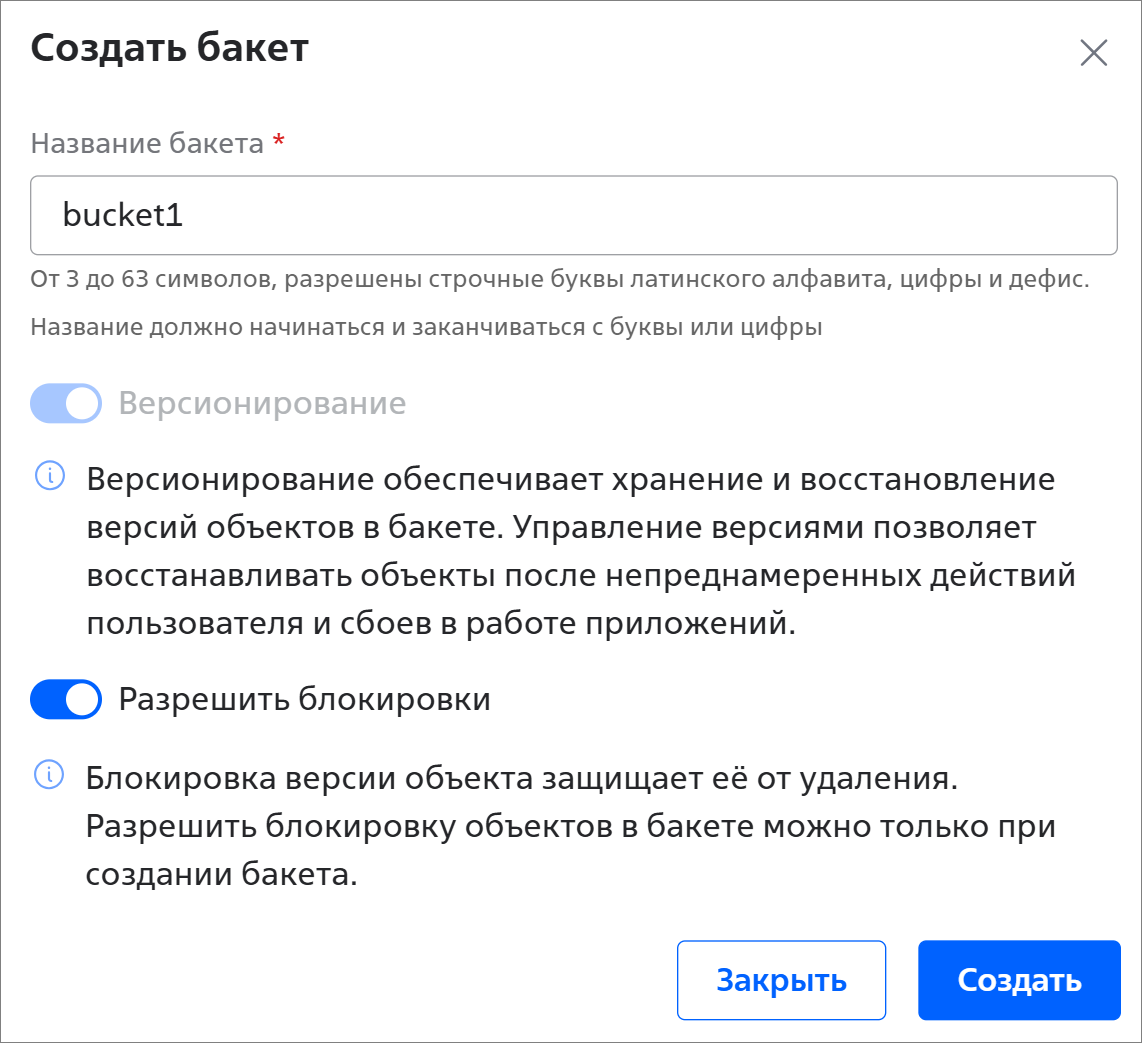Click the Разрешить блокировки label text
This screenshot has height=1043, width=1142.
[x=304, y=699]
